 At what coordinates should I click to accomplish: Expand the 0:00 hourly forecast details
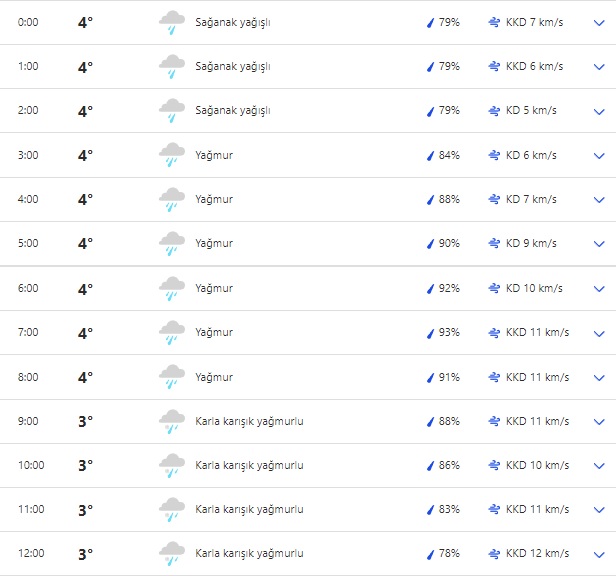[x=599, y=23]
